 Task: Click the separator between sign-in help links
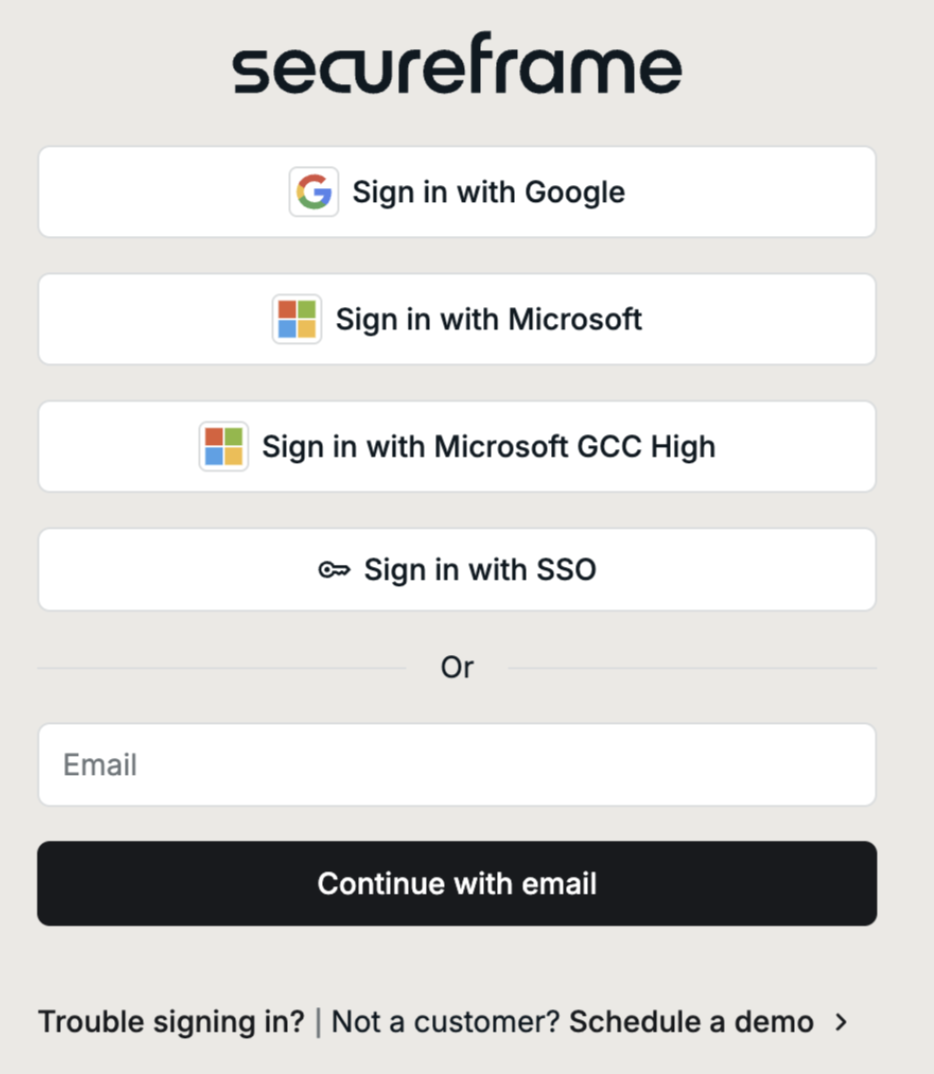click(319, 1022)
